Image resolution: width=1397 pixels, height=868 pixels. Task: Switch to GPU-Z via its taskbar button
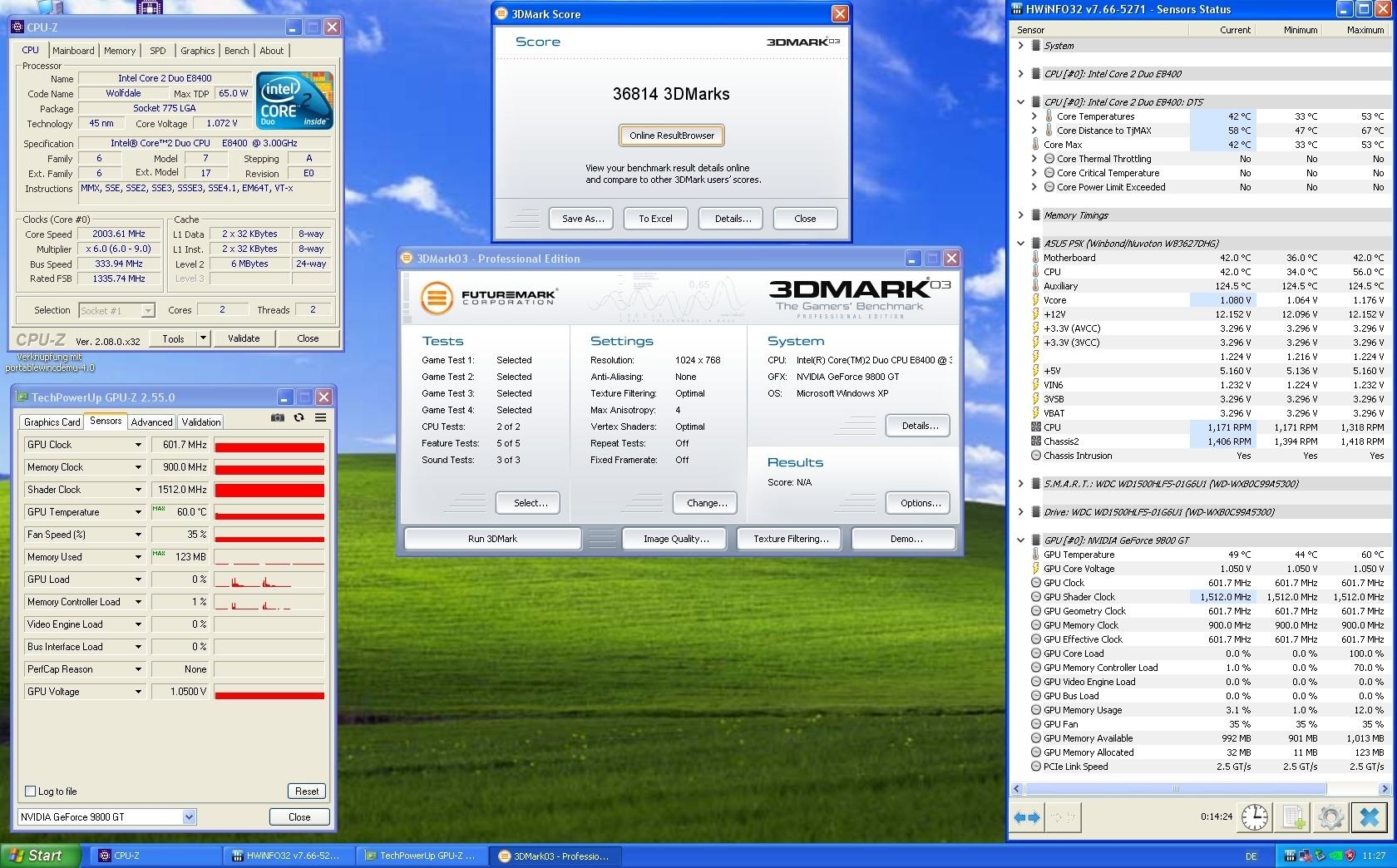click(x=421, y=856)
